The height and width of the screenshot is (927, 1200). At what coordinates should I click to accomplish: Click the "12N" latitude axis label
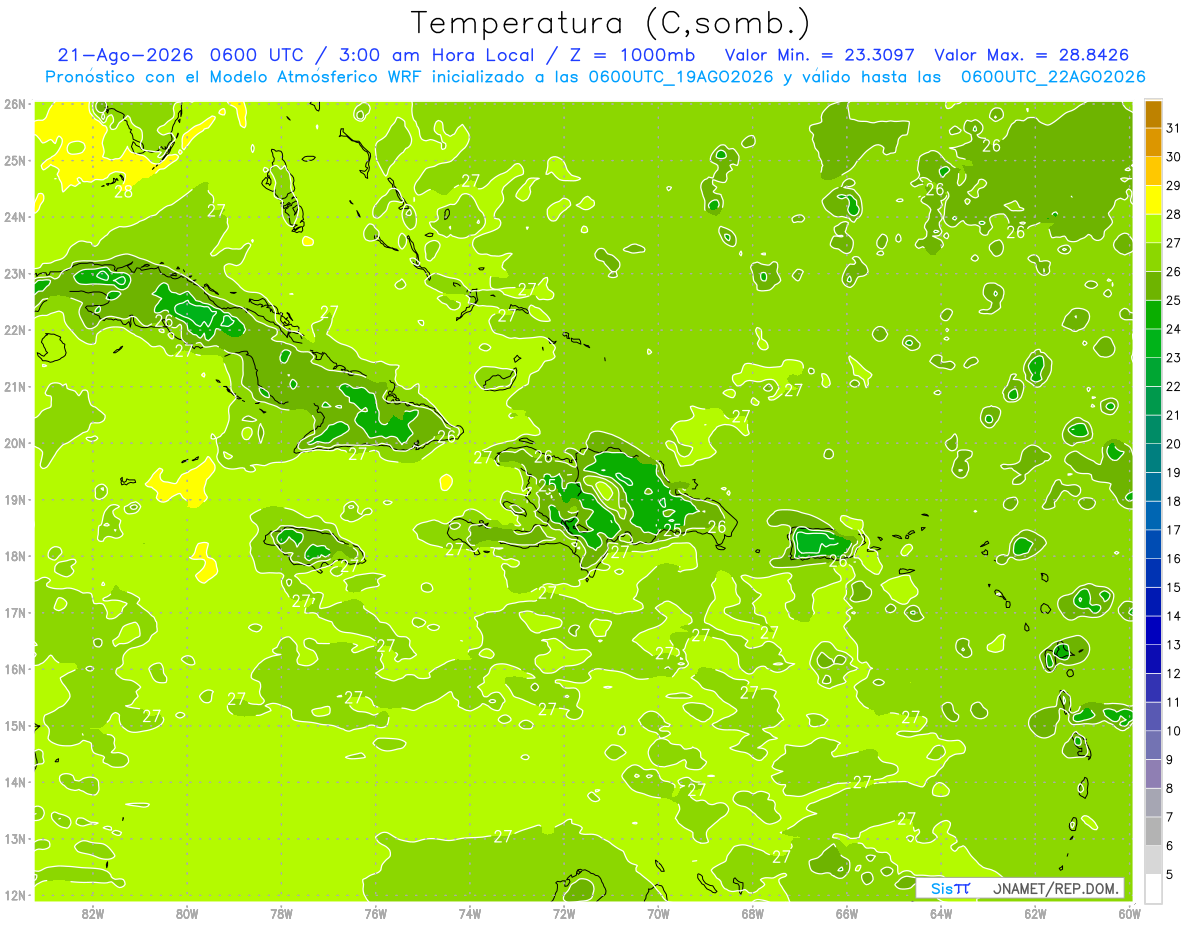15,895
